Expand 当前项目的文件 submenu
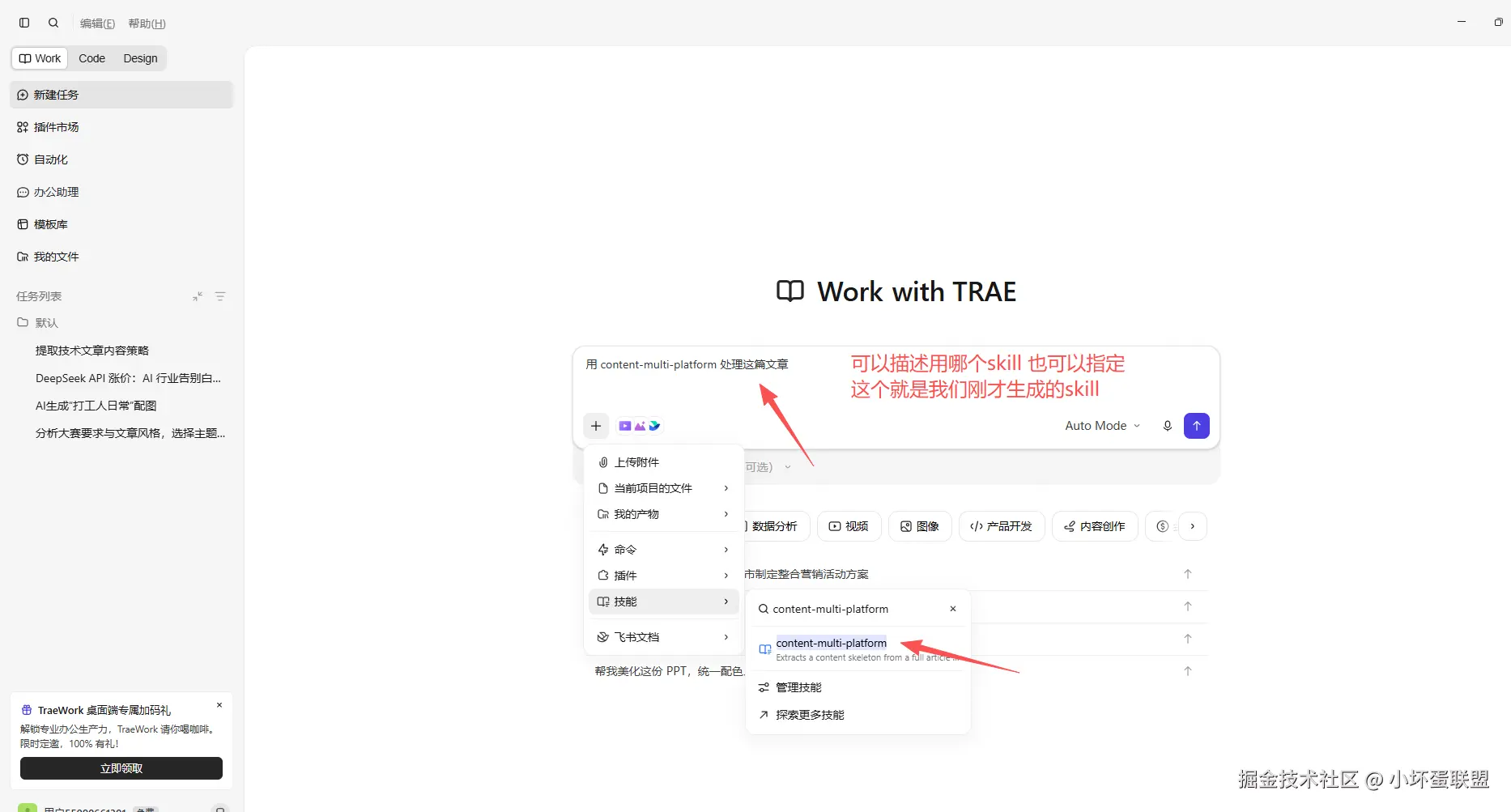 (x=663, y=488)
